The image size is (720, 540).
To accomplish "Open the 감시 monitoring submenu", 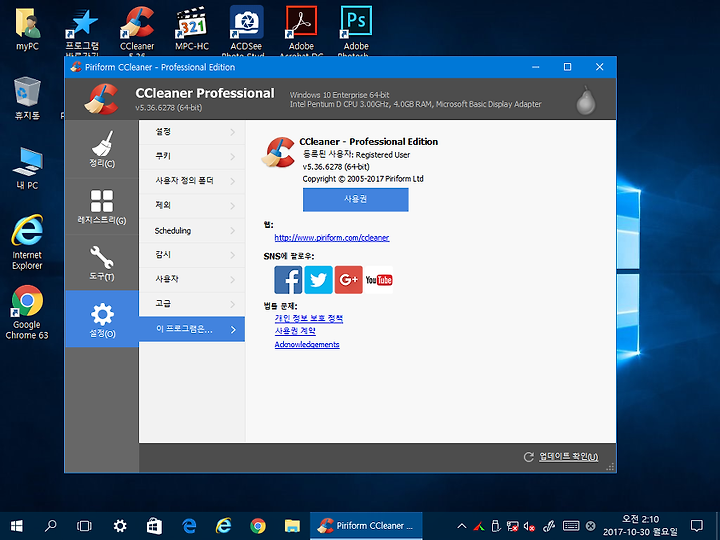I will coord(192,255).
